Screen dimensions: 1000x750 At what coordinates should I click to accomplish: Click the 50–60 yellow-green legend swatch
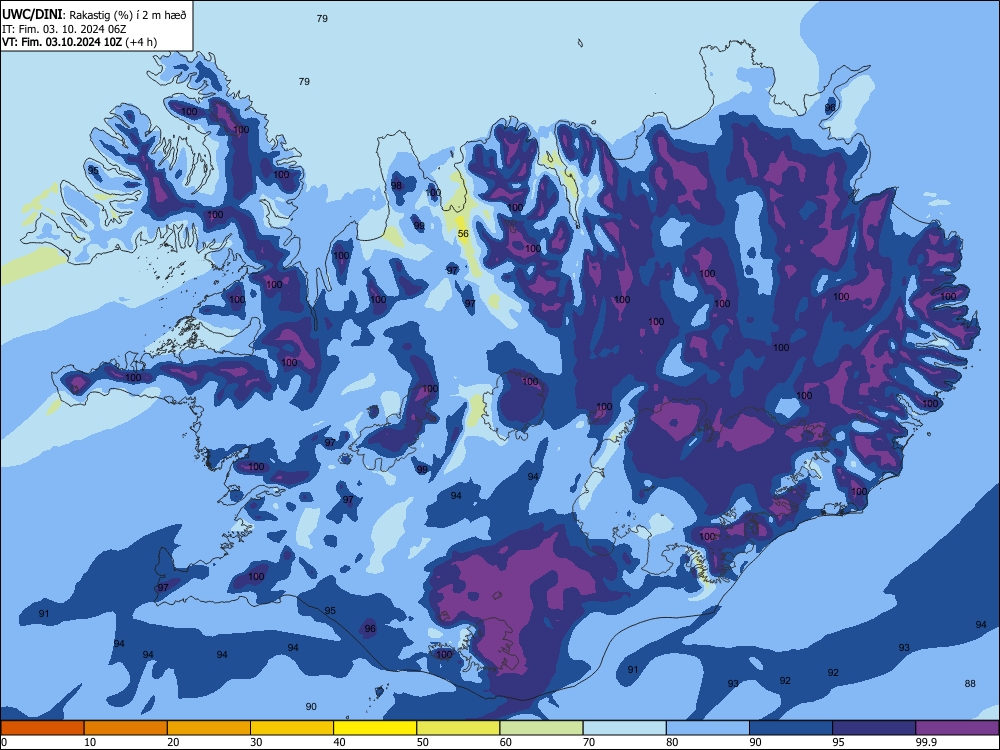[458, 728]
